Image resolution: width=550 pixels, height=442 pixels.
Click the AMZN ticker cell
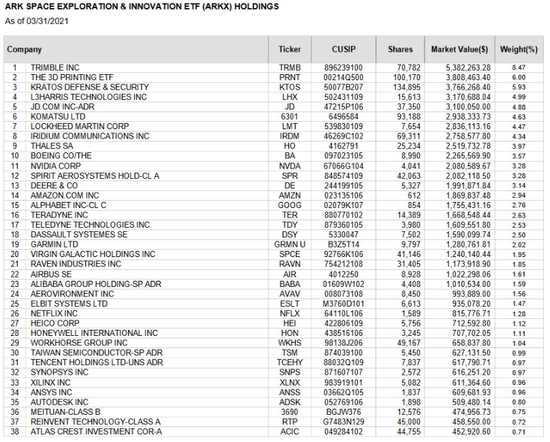290,195
